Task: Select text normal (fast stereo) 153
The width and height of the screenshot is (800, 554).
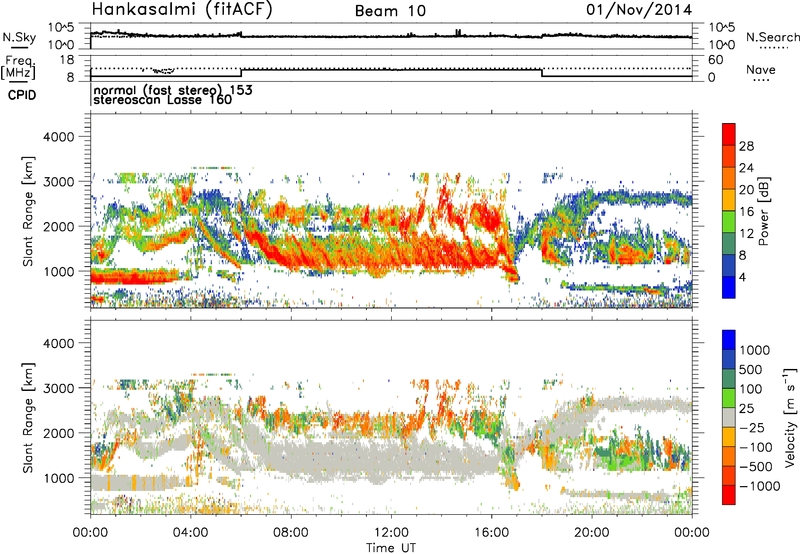Action: click(x=173, y=90)
